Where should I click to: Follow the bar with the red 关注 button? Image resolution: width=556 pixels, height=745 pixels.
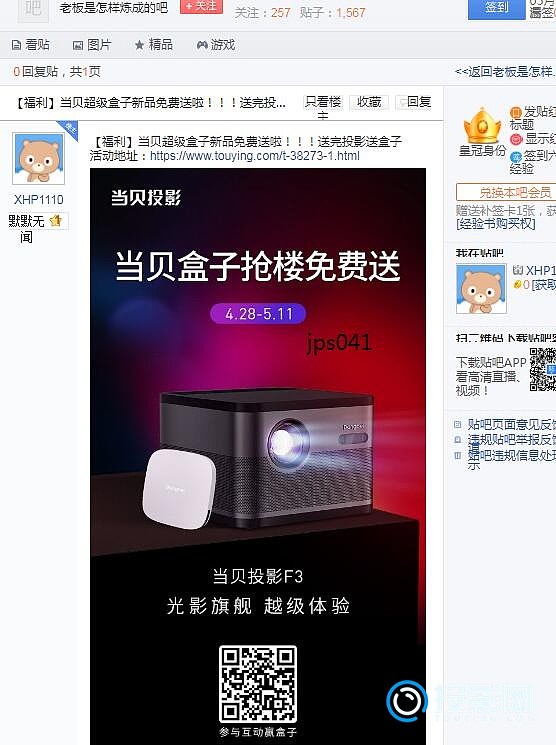click(x=201, y=6)
